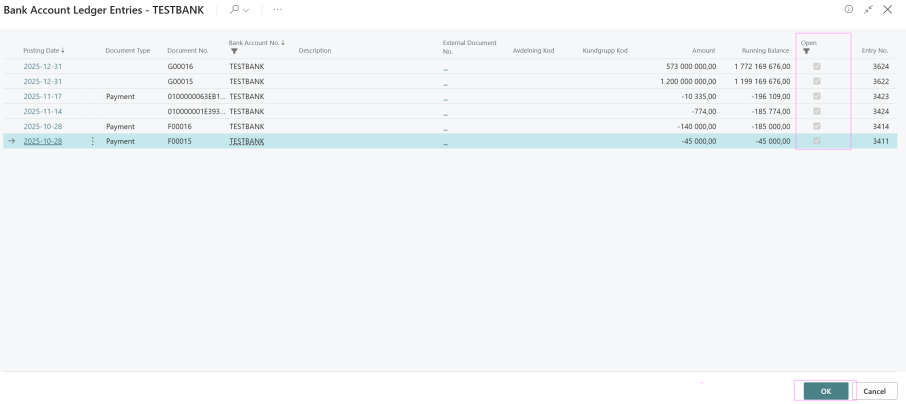This screenshot has width=906, height=404.
Task: Toggle Open checkbox for entry 3424
Action: click(x=816, y=112)
